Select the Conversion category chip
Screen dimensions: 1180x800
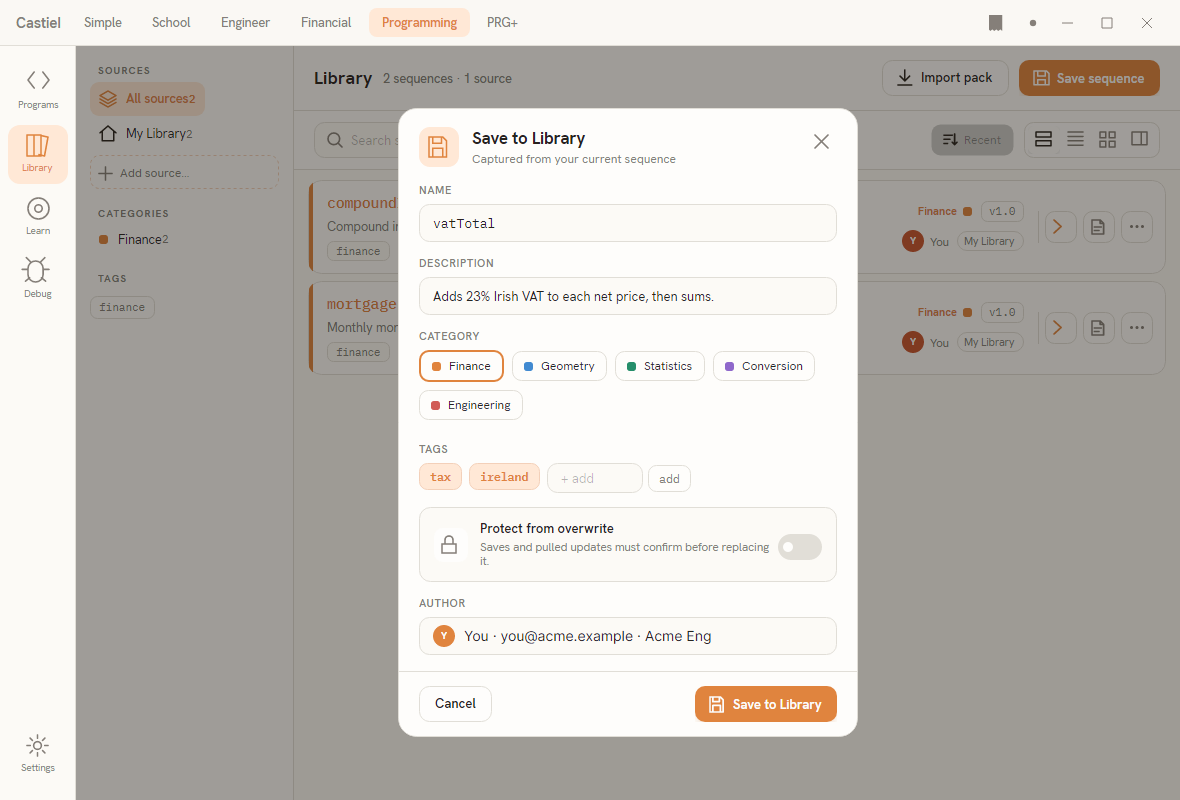(764, 367)
